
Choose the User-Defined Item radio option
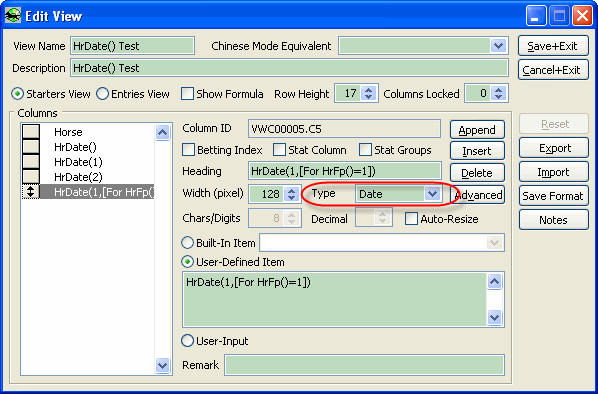click(x=187, y=262)
